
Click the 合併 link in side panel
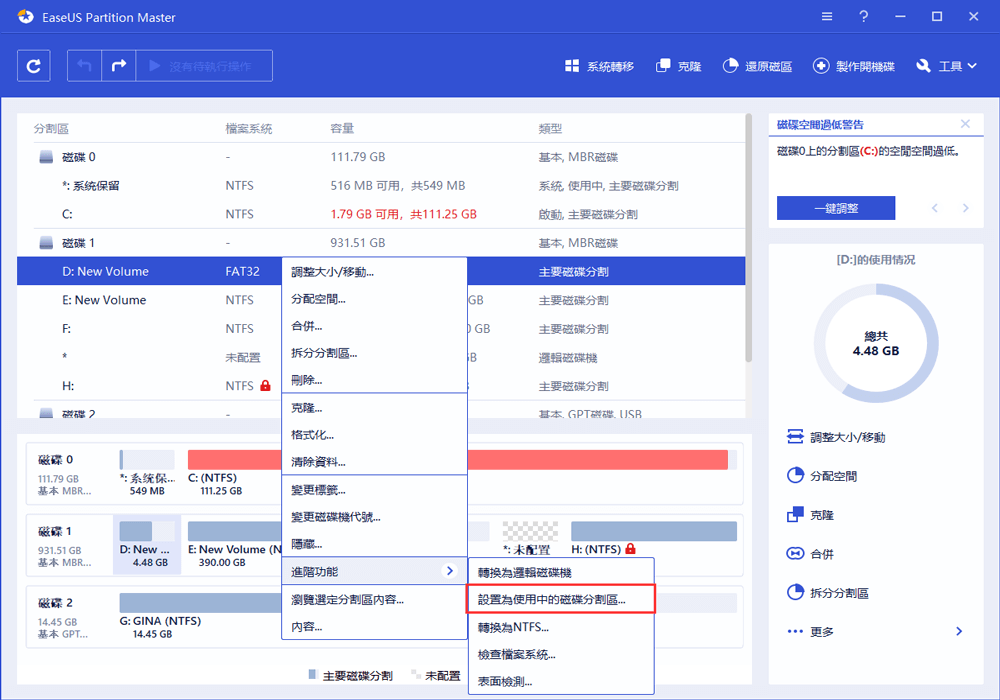click(821, 554)
